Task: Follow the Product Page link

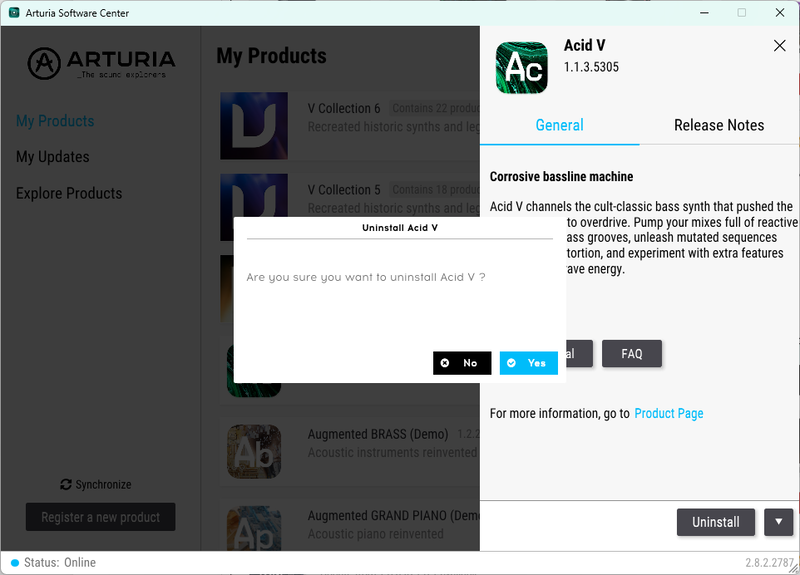Action: [668, 413]
